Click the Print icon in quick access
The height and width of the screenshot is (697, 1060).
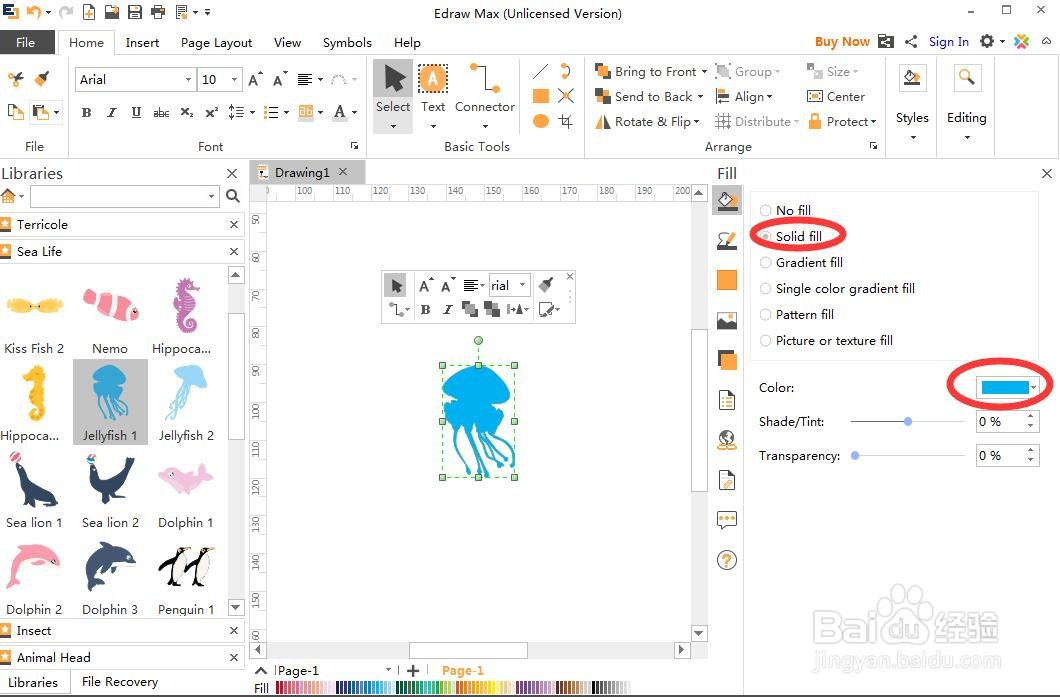point(158,11)
